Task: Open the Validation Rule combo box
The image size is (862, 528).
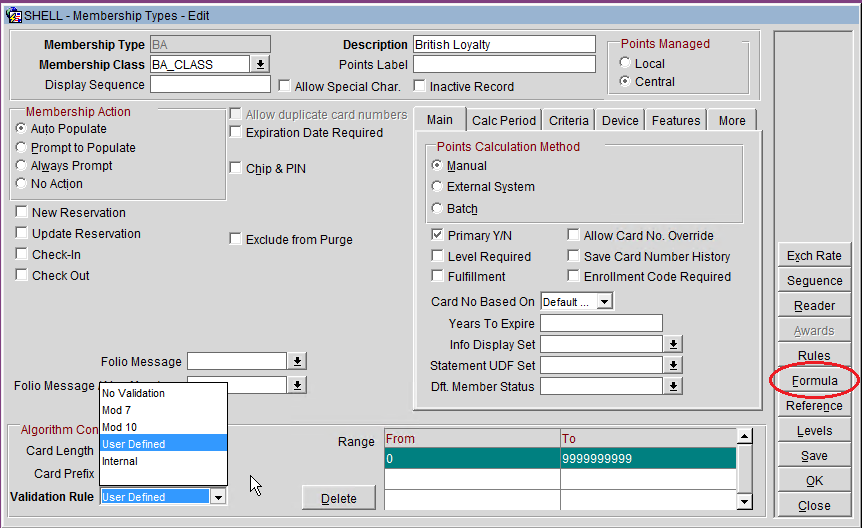Action: click(x=218, y=497)
